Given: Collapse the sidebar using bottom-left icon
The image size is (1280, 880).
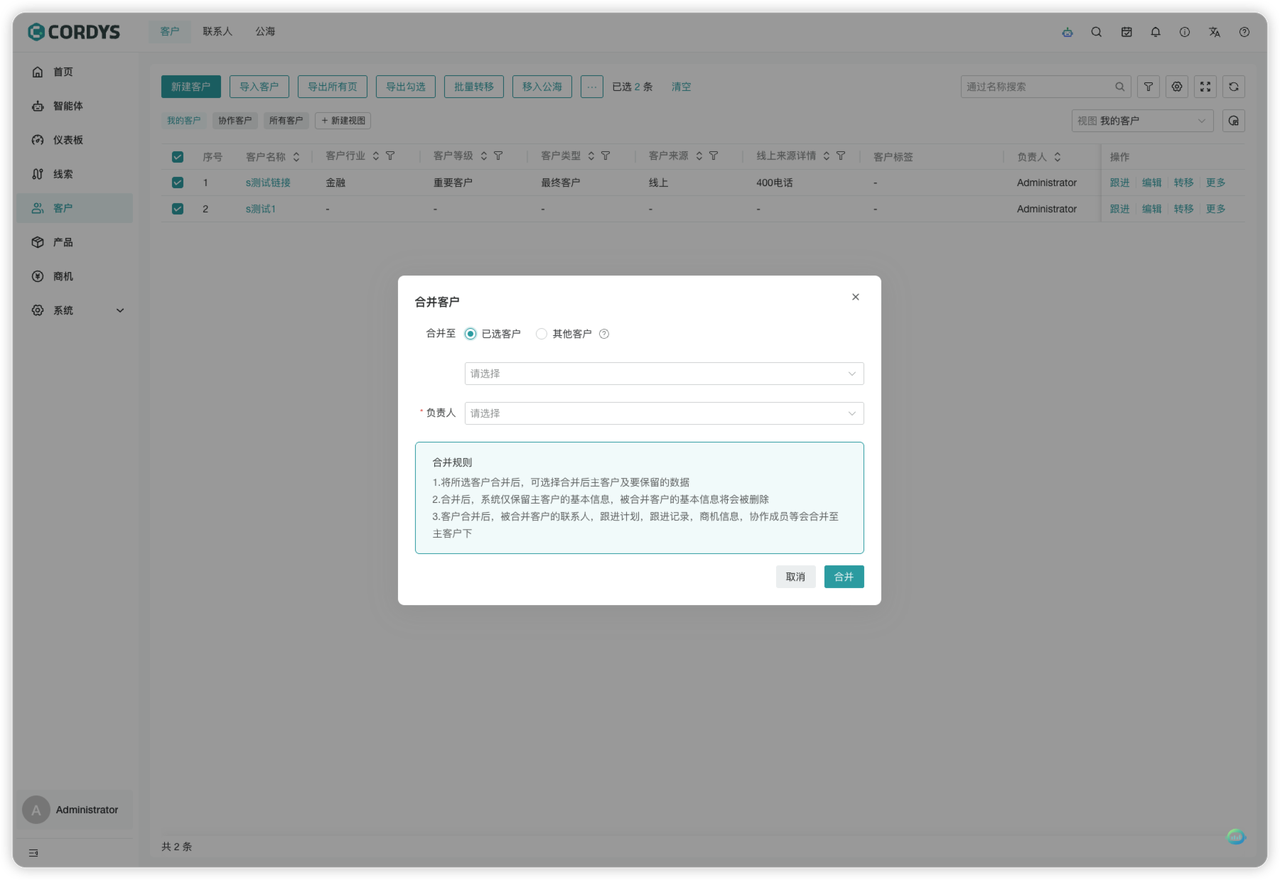Looking at the screenshot, I should 33,853.
